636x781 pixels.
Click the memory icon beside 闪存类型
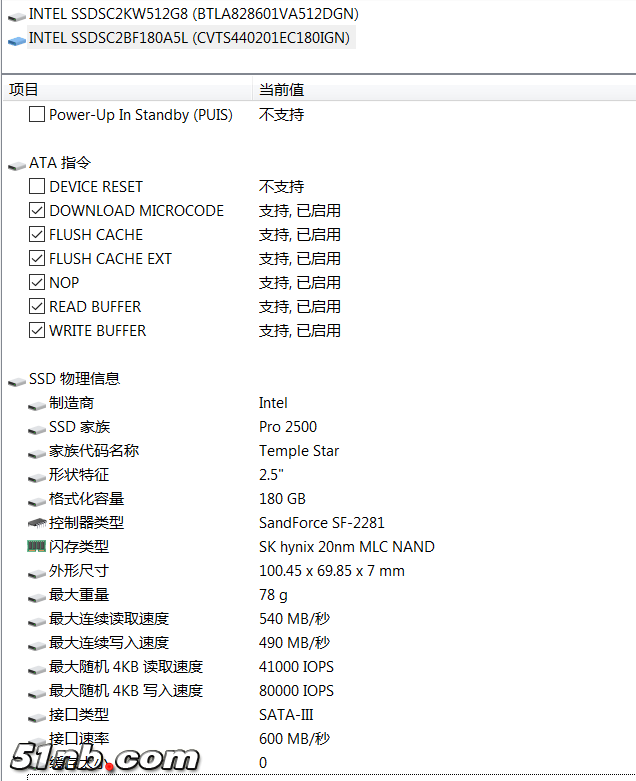coord(36,546)
